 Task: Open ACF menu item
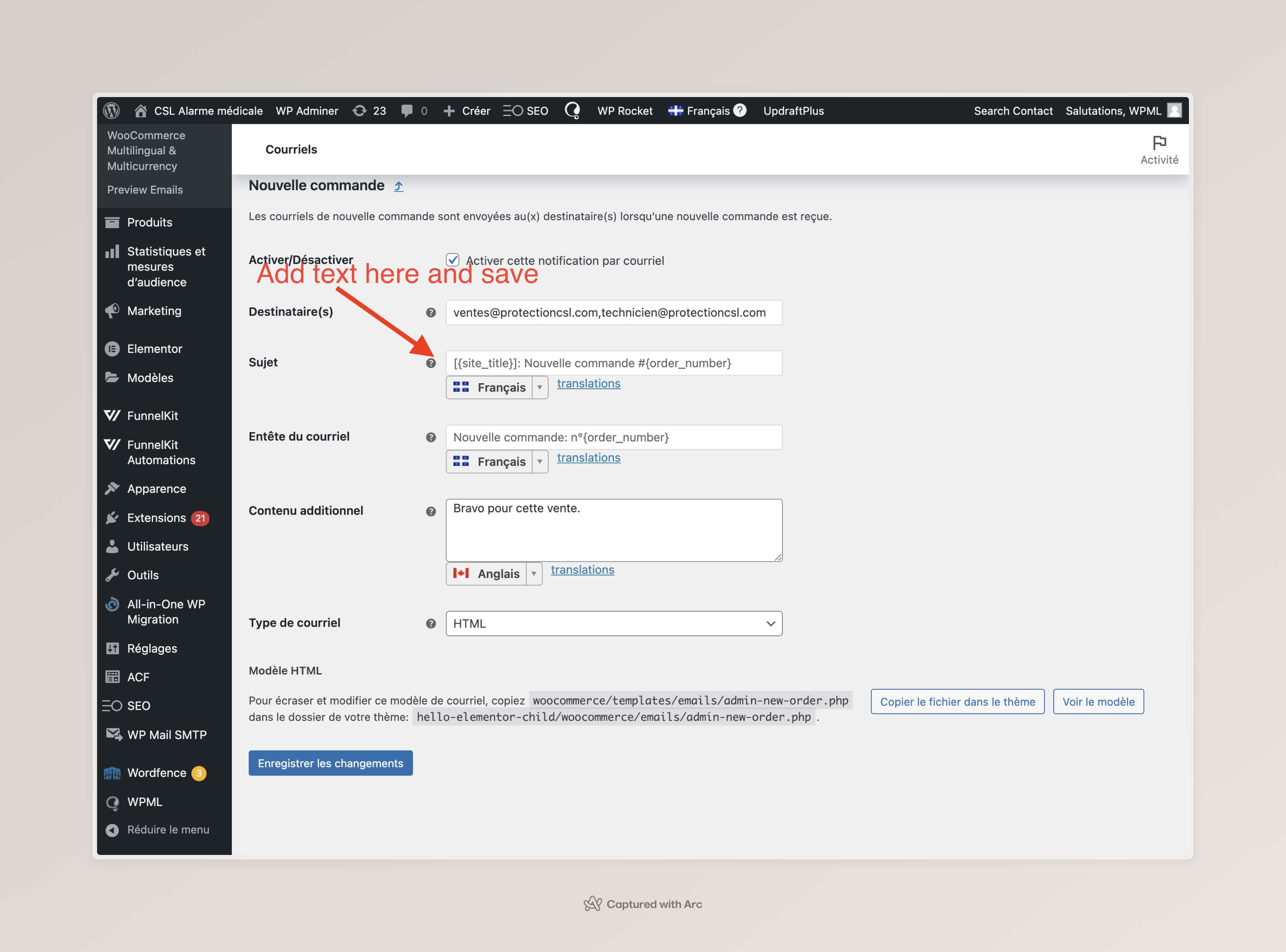tap(138, 677)
